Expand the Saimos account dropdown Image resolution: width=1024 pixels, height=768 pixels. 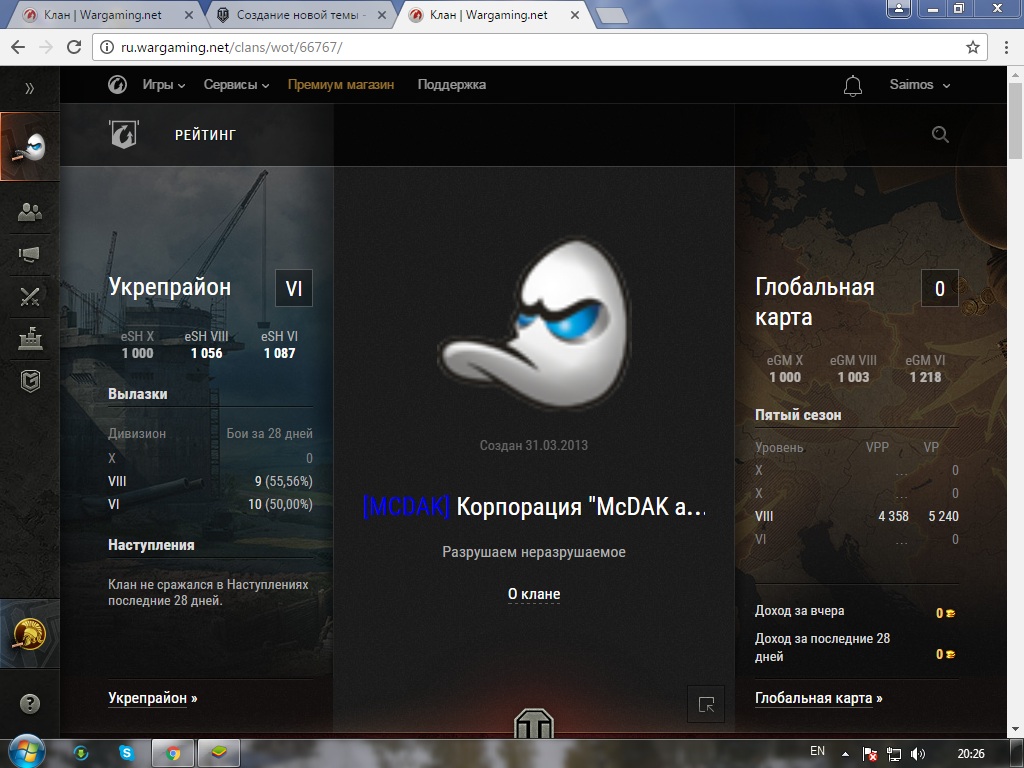tap(920, 84)
